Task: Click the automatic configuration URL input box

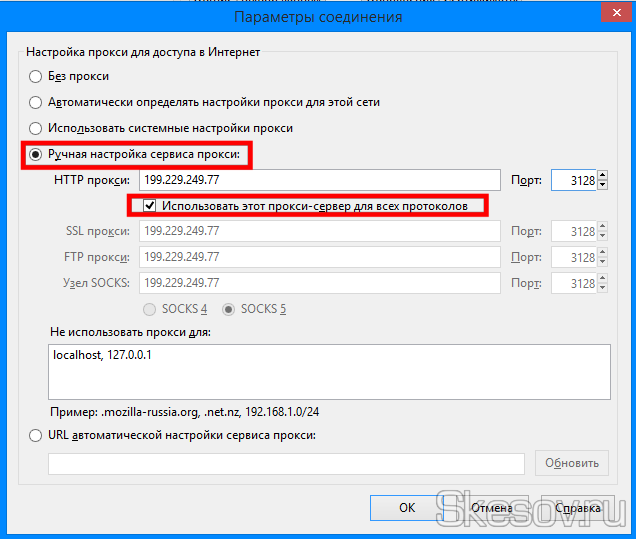Action: pos(286,463)
